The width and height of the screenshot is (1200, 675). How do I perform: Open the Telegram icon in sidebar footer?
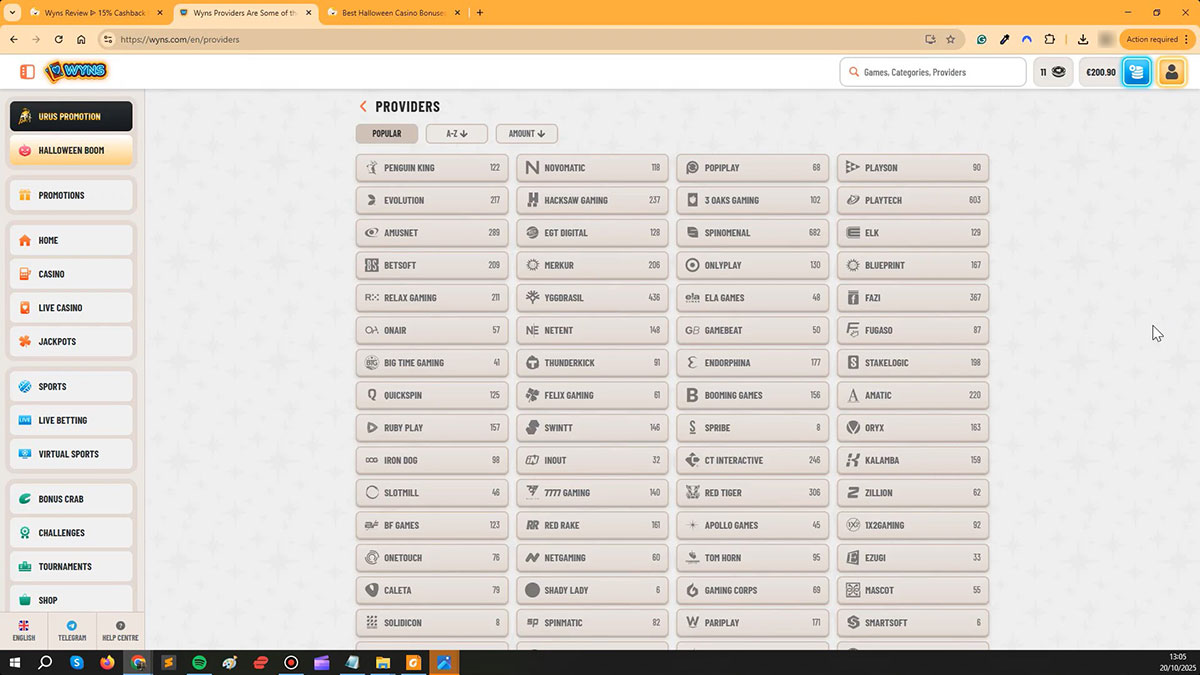point(72,630)
